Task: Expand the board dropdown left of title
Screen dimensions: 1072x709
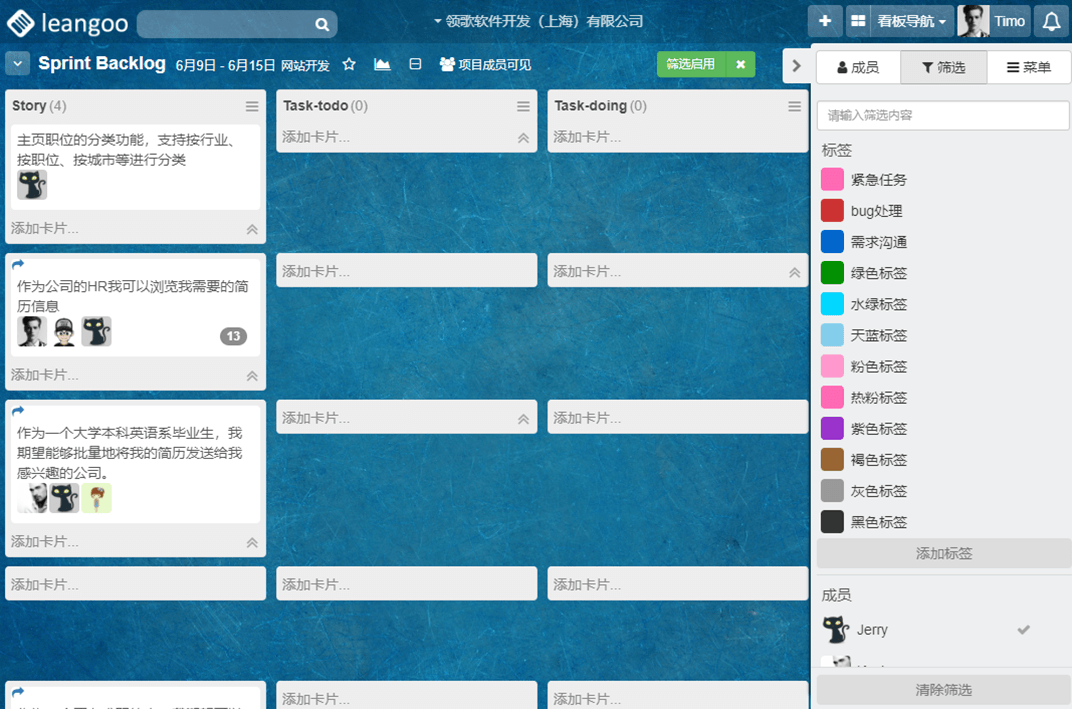Action: pos(18,64)
